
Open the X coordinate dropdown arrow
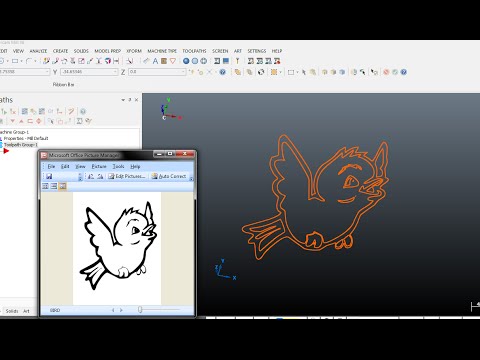47,72
